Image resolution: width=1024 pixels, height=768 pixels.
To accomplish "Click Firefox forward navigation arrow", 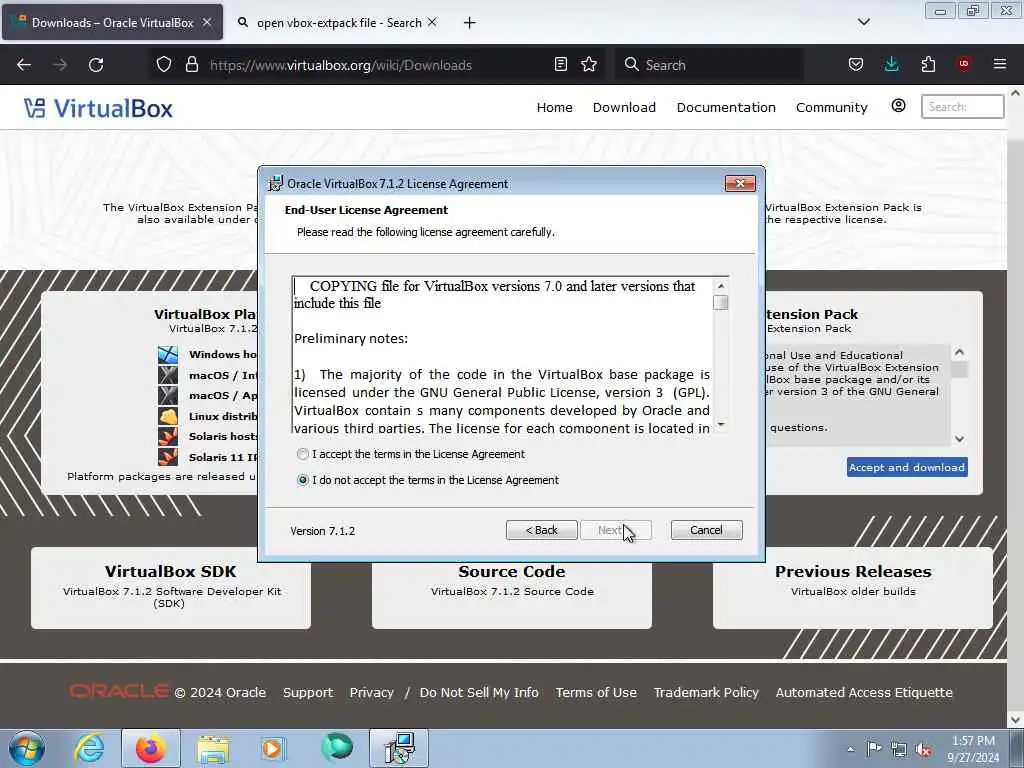I will coord(60,65).
